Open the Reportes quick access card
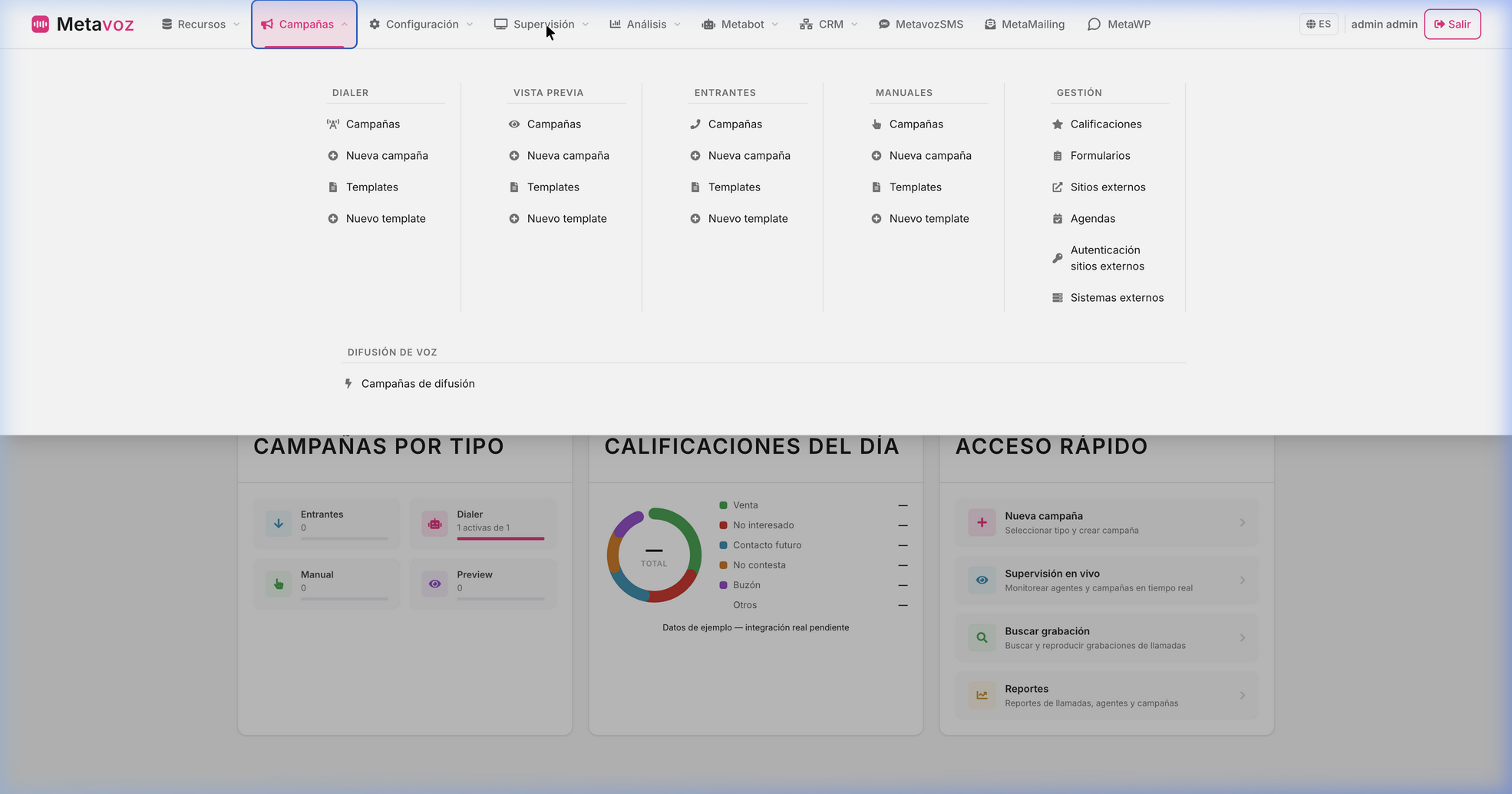 pos(1107,696)
